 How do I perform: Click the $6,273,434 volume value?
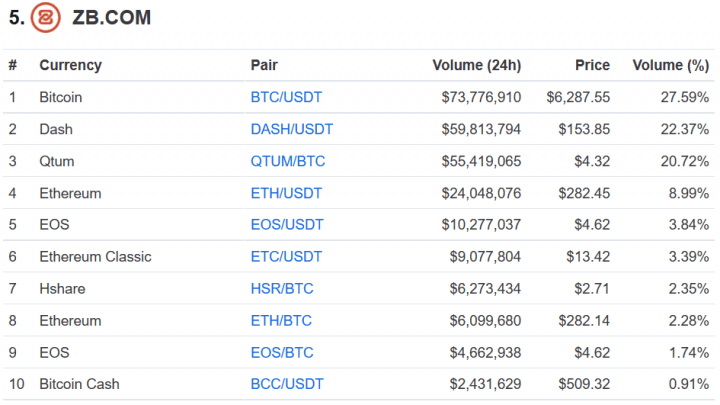click(485, 289)
